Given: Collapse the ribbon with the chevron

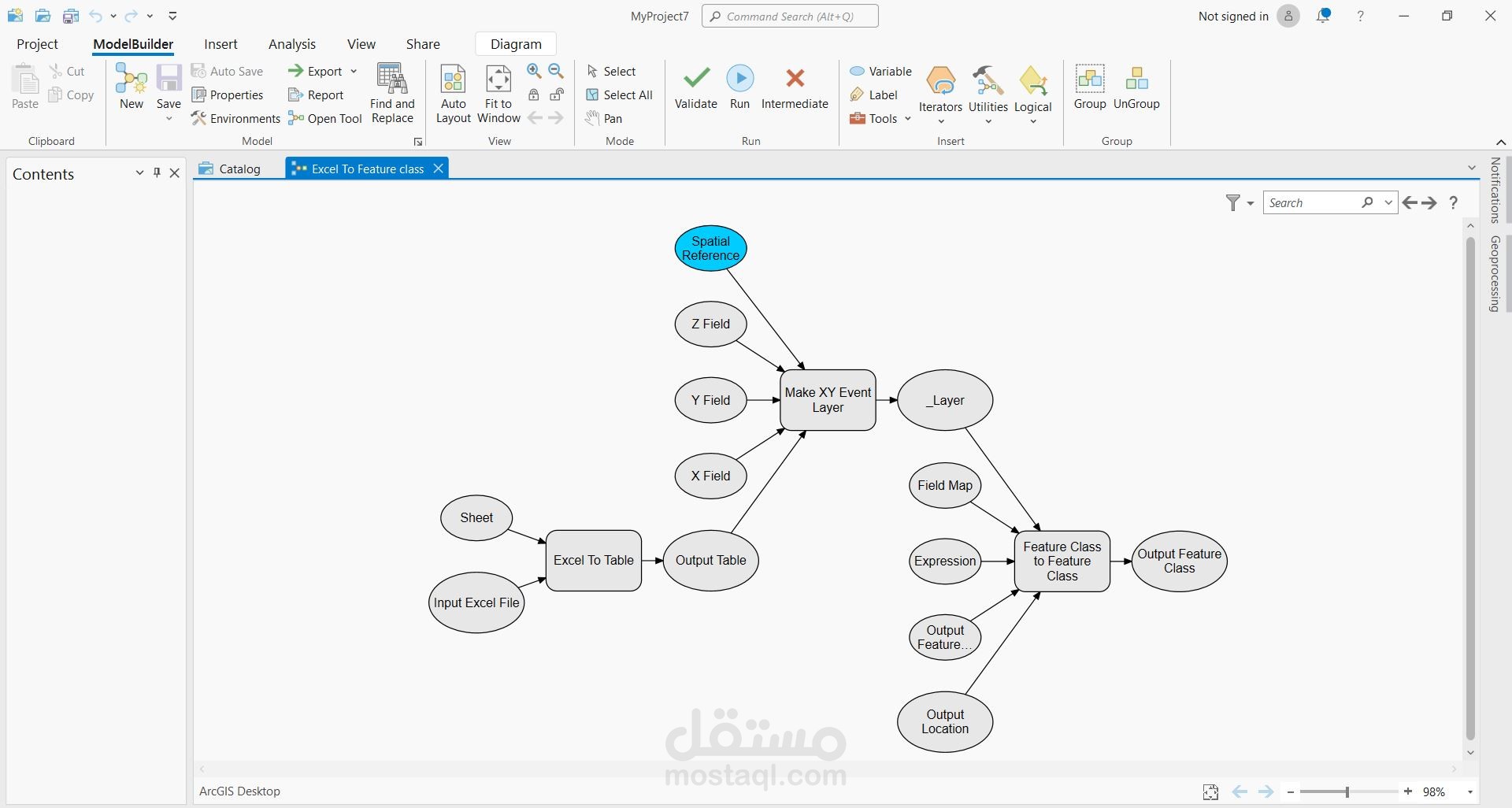Looking at the screenshot, I should point(1501,142).
